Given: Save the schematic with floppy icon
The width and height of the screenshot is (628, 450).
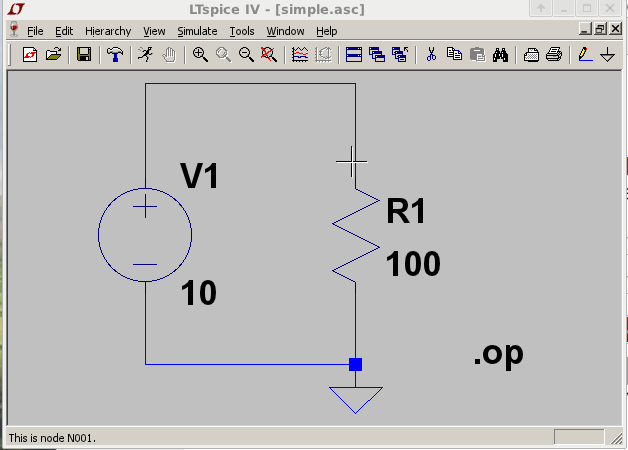Looking at the screenshot, I should click(x=84, y=54).
